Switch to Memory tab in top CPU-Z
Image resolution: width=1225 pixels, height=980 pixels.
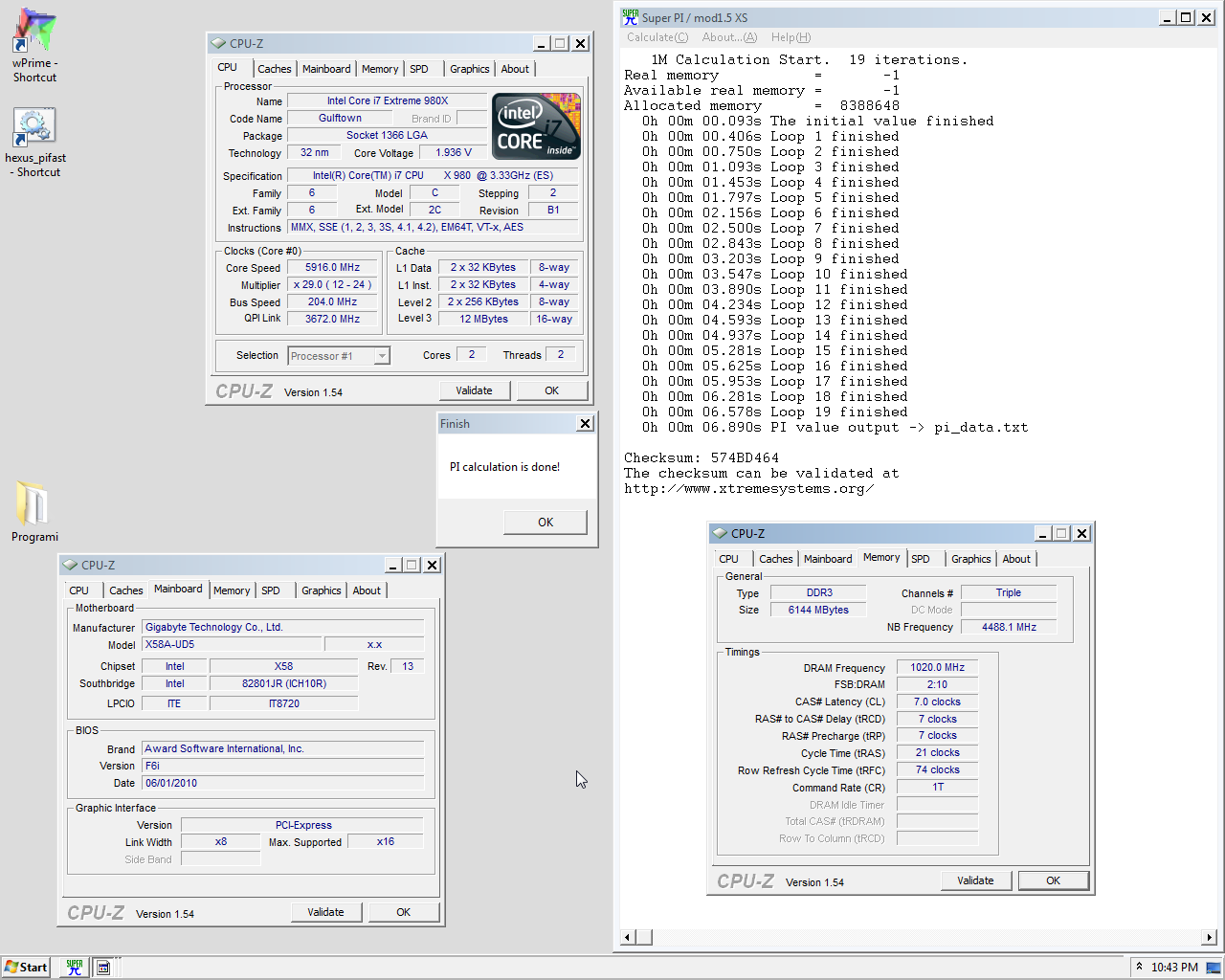tap(380, 69)
